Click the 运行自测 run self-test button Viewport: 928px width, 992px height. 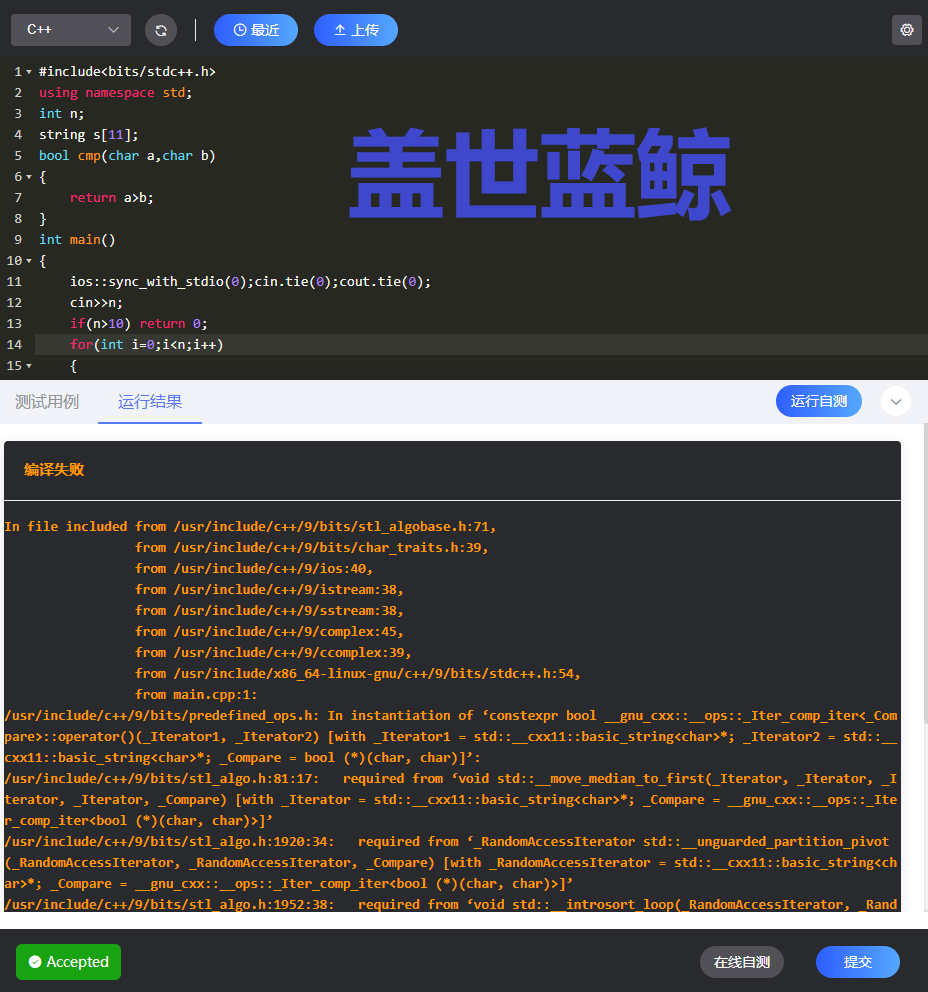coord(819,401)
